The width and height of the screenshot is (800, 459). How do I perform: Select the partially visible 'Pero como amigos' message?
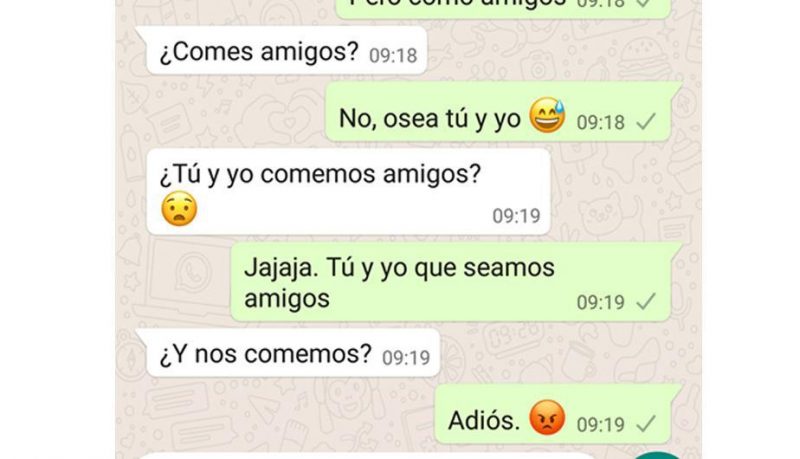click(503, 9)
